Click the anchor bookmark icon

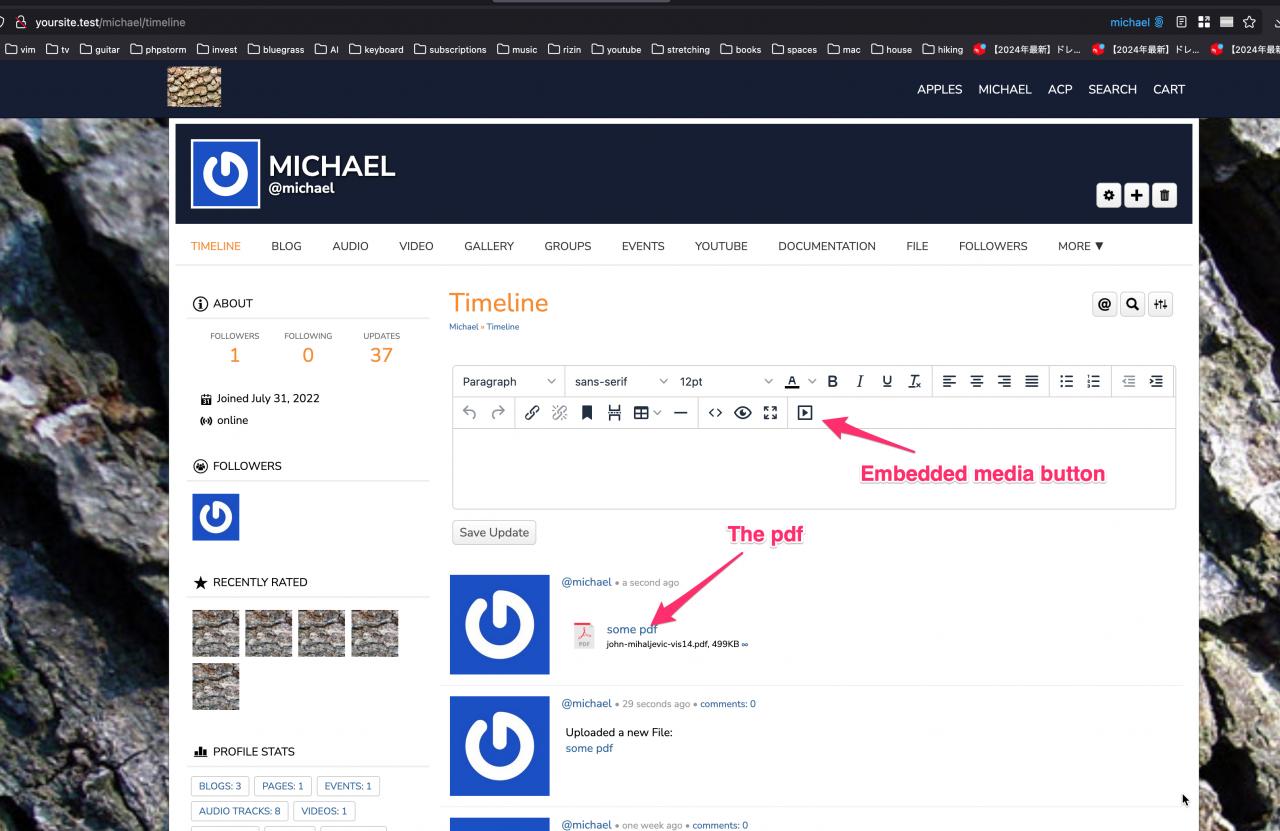[x=587, y=413]
